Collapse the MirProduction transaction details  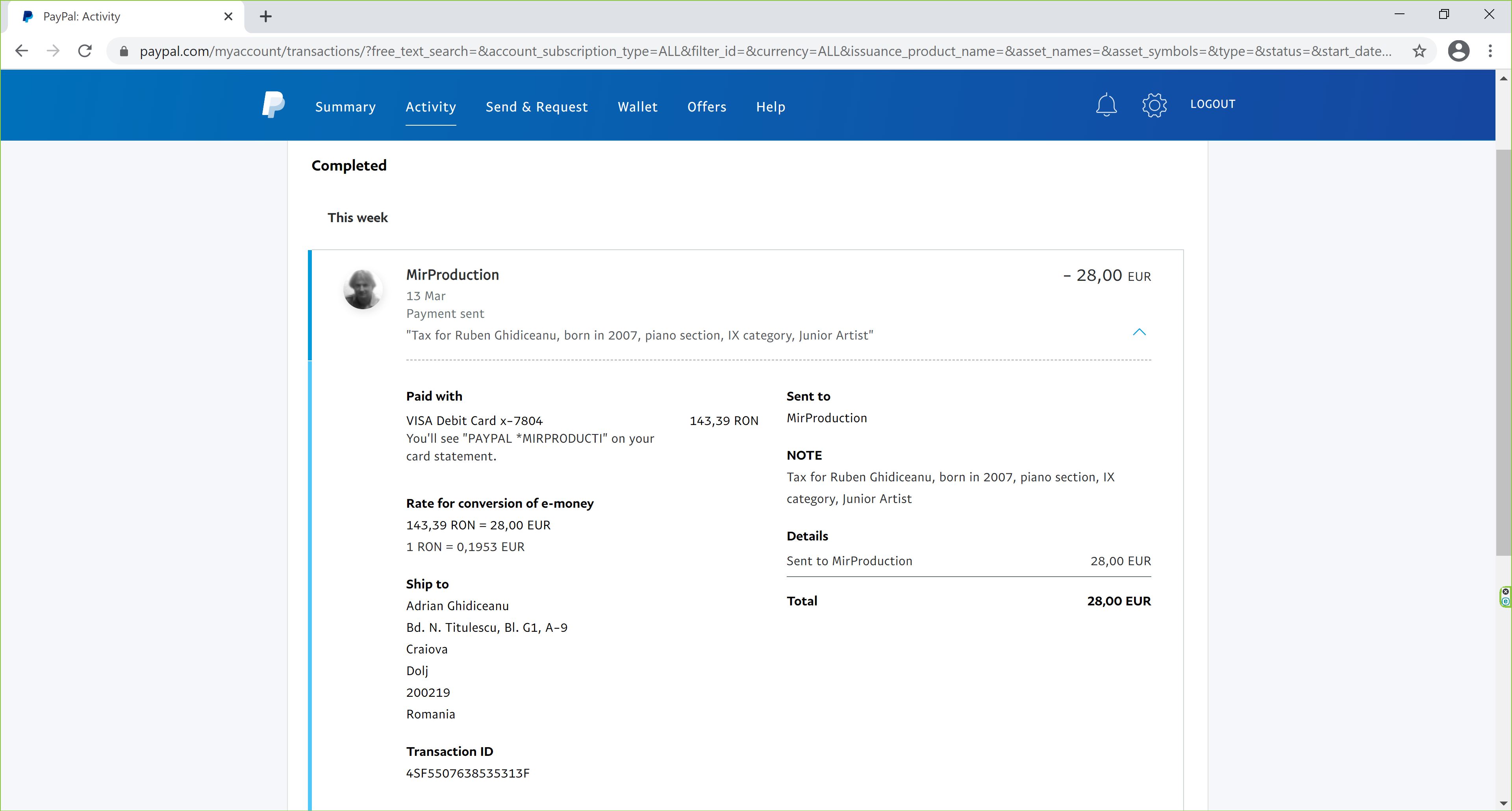[x=1139, y=332]
